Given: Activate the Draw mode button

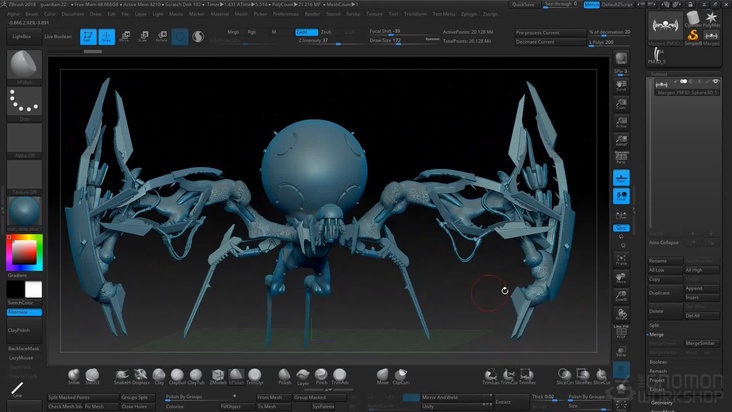Looking at the screenshot, I should [x=106, y=36].
